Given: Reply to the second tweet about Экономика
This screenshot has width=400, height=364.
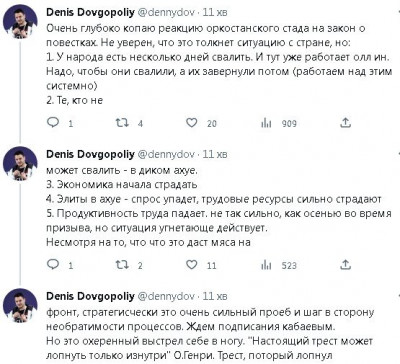Looking at the screenshot, I should [x=53, y=265].
